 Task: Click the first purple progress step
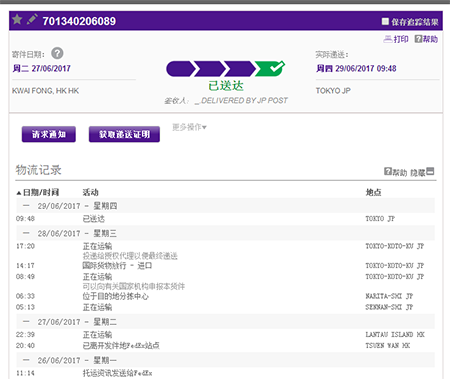(180, 69)
